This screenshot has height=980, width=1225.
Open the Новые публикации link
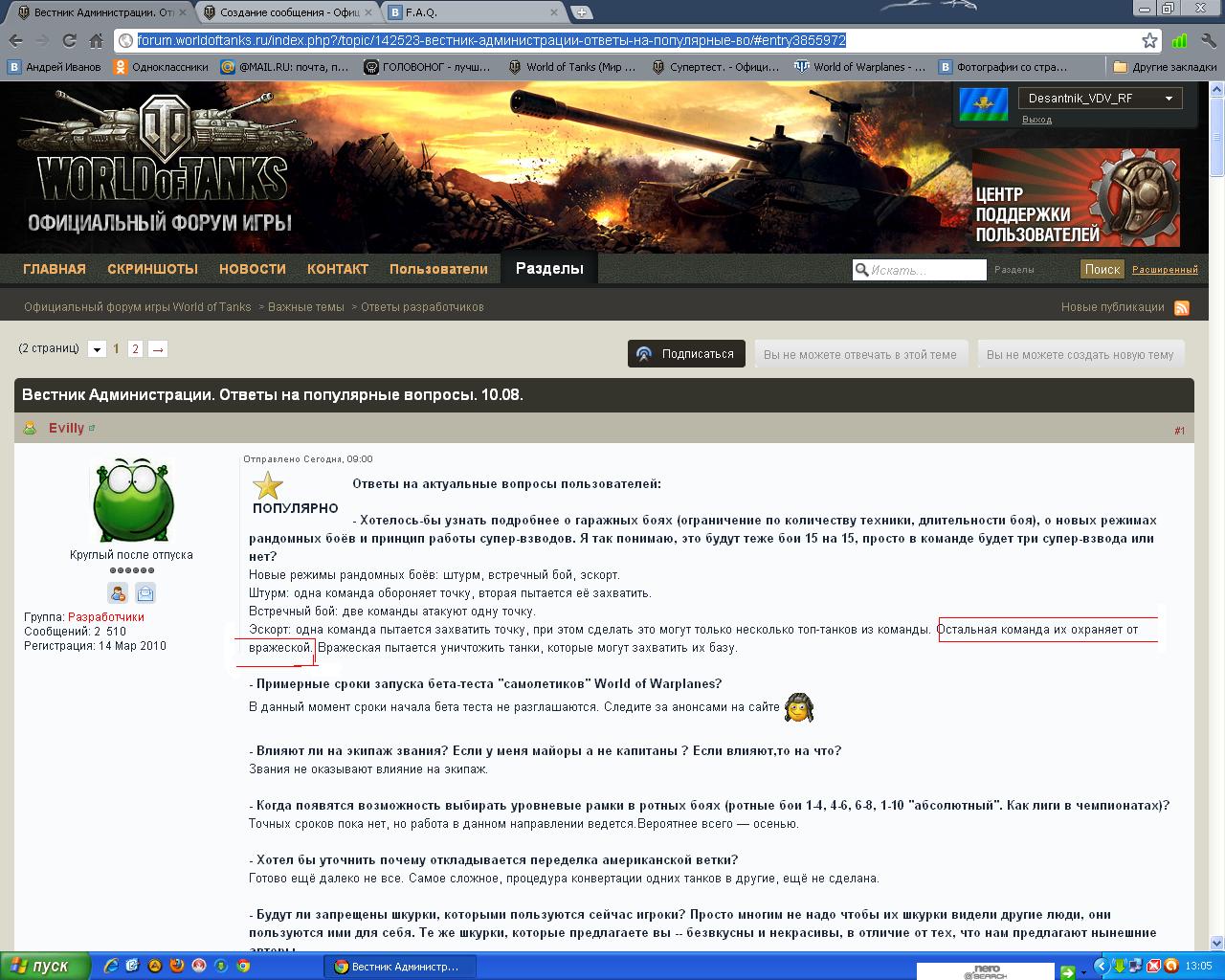coord(1112,307)
